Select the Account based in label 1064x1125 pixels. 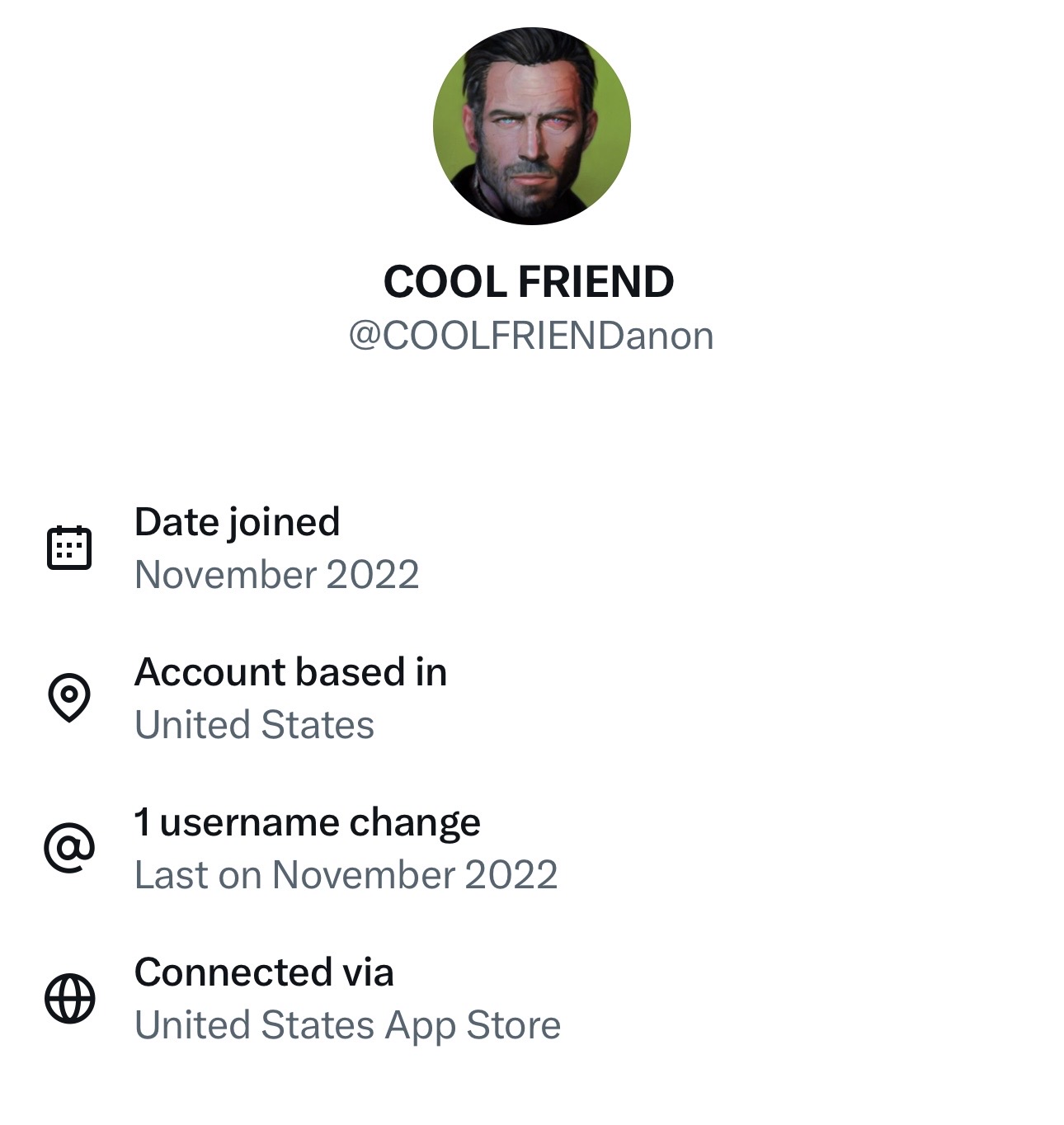coord(290,672)
